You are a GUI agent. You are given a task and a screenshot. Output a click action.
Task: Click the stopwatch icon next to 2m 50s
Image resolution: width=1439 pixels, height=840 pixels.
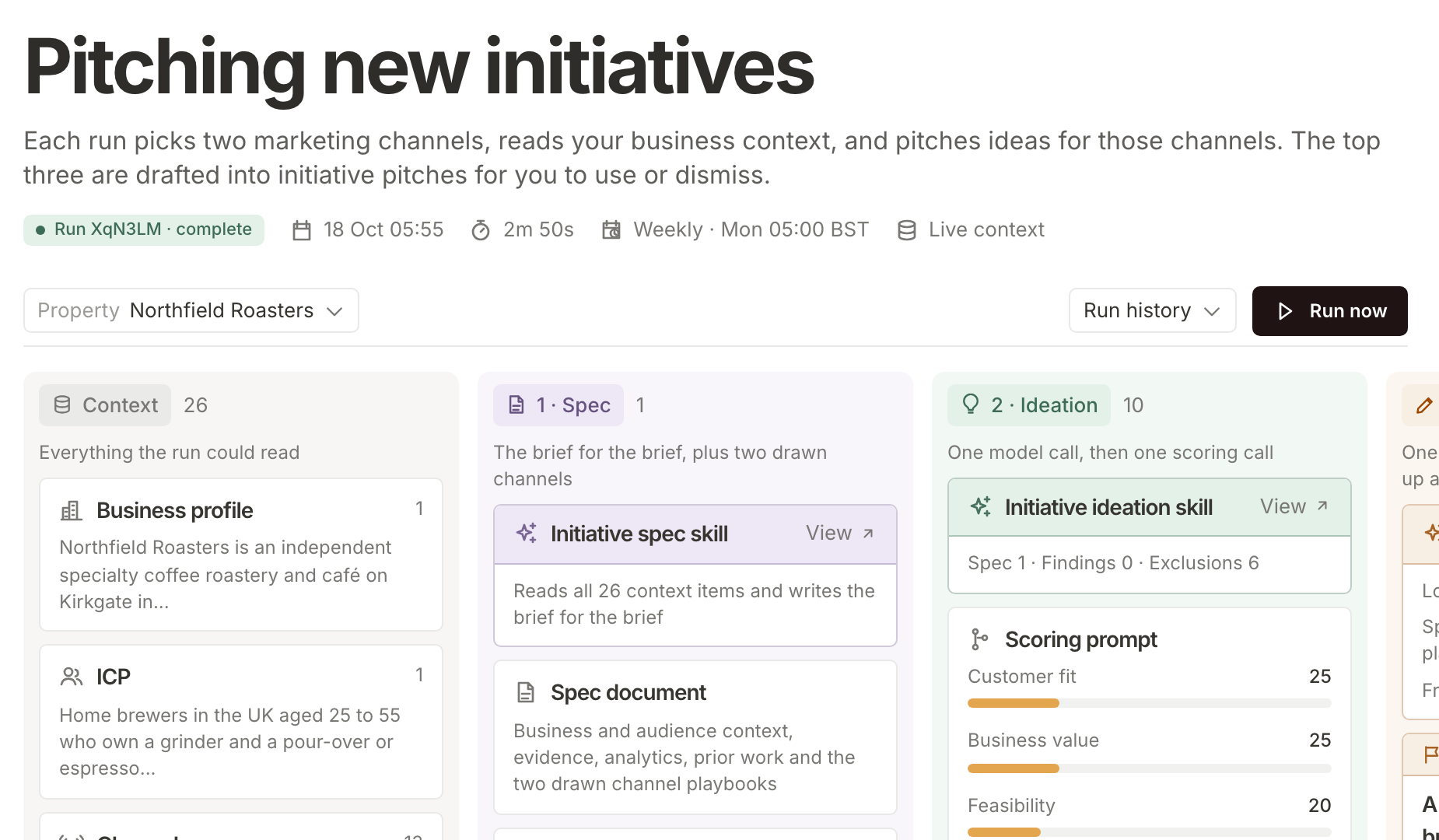481,230
